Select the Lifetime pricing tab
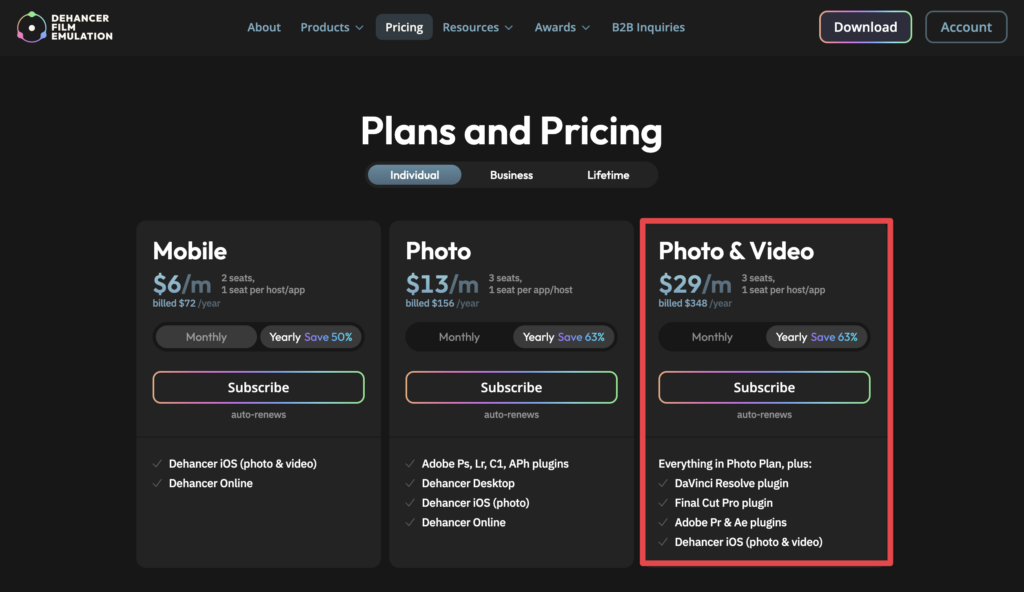1024x592 pixels. [608, 175]
